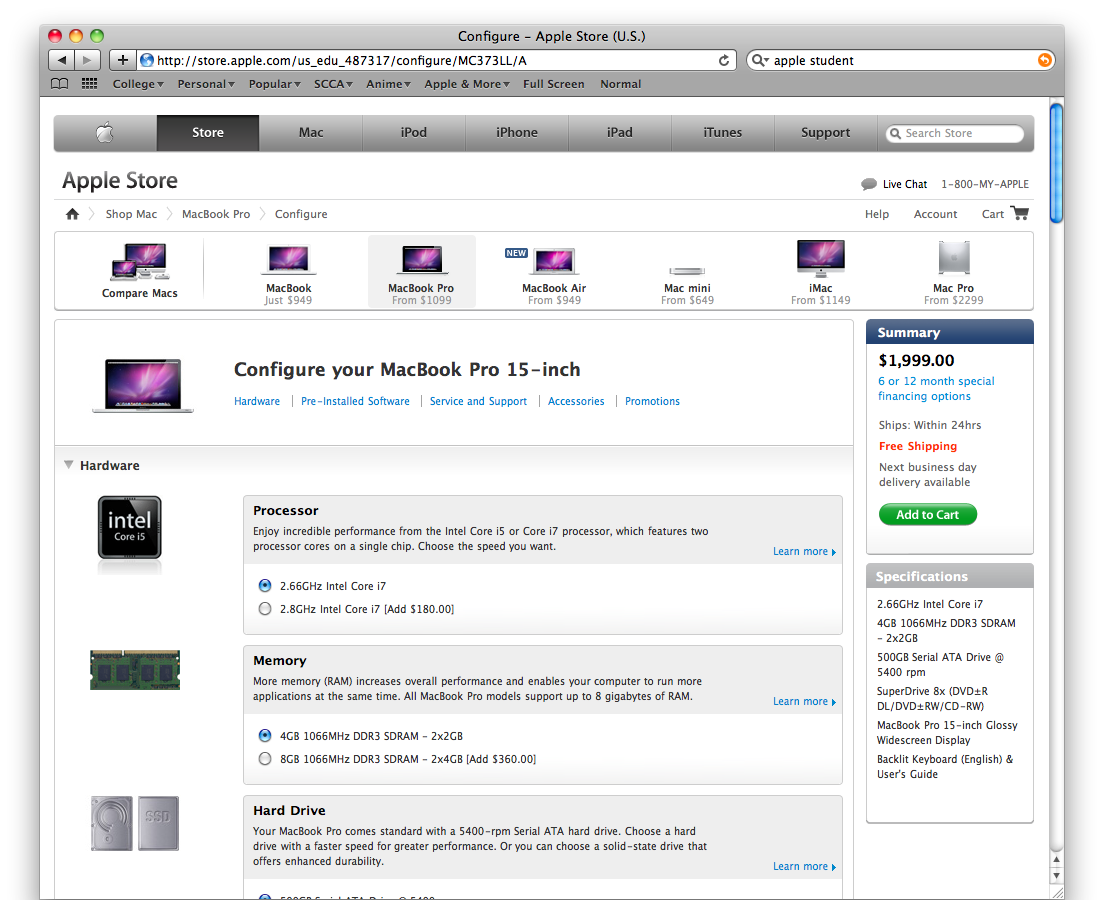Viewport: 1104px width, 900px height.
Task: Click the home icon in breadcrumb
Action: pos(72,214)
